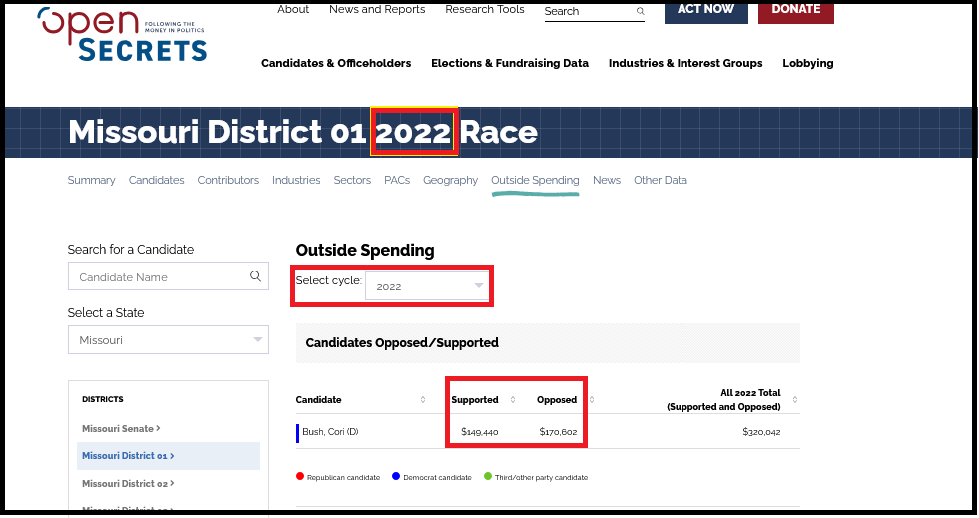This screenshot has width=979, height=518.
Task: Sort table by Supported column arrows
Action: [513, 399]
